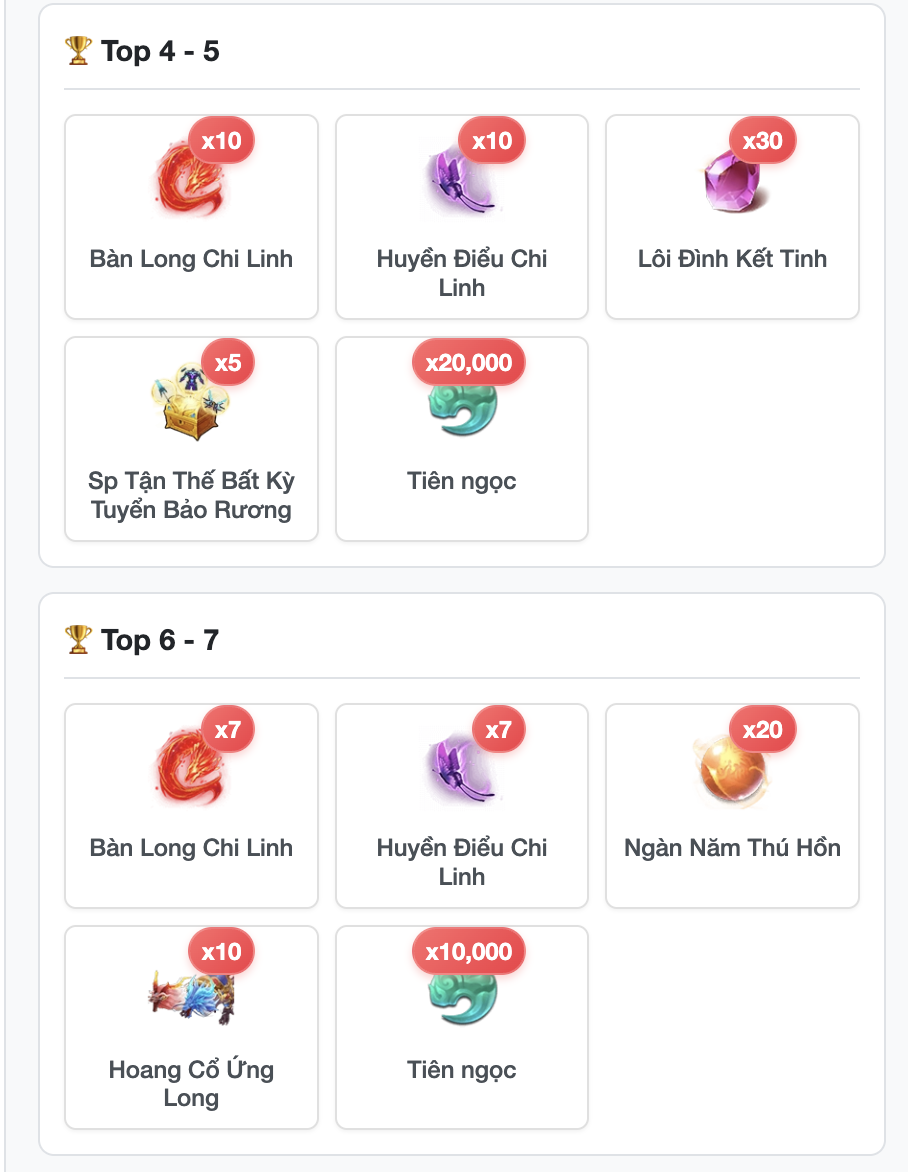
Task: Click the Top 4 - 5 section heading
Action: pyautogui.click(x=160, y=52)
